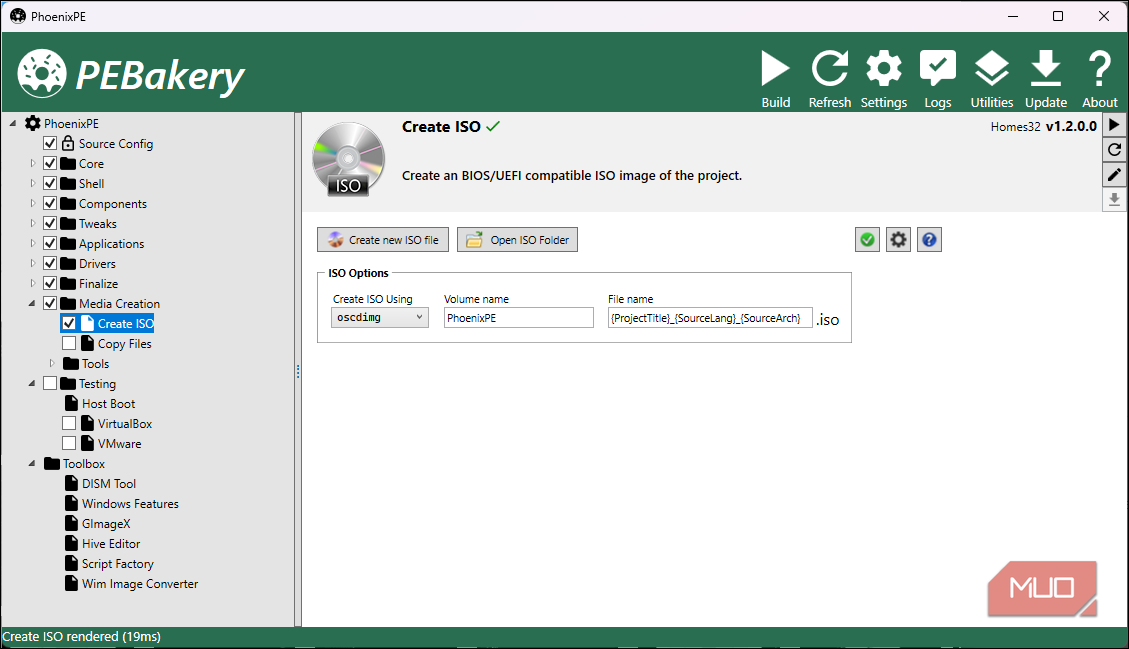Click the Open ISO Folder button

[517, 240]
